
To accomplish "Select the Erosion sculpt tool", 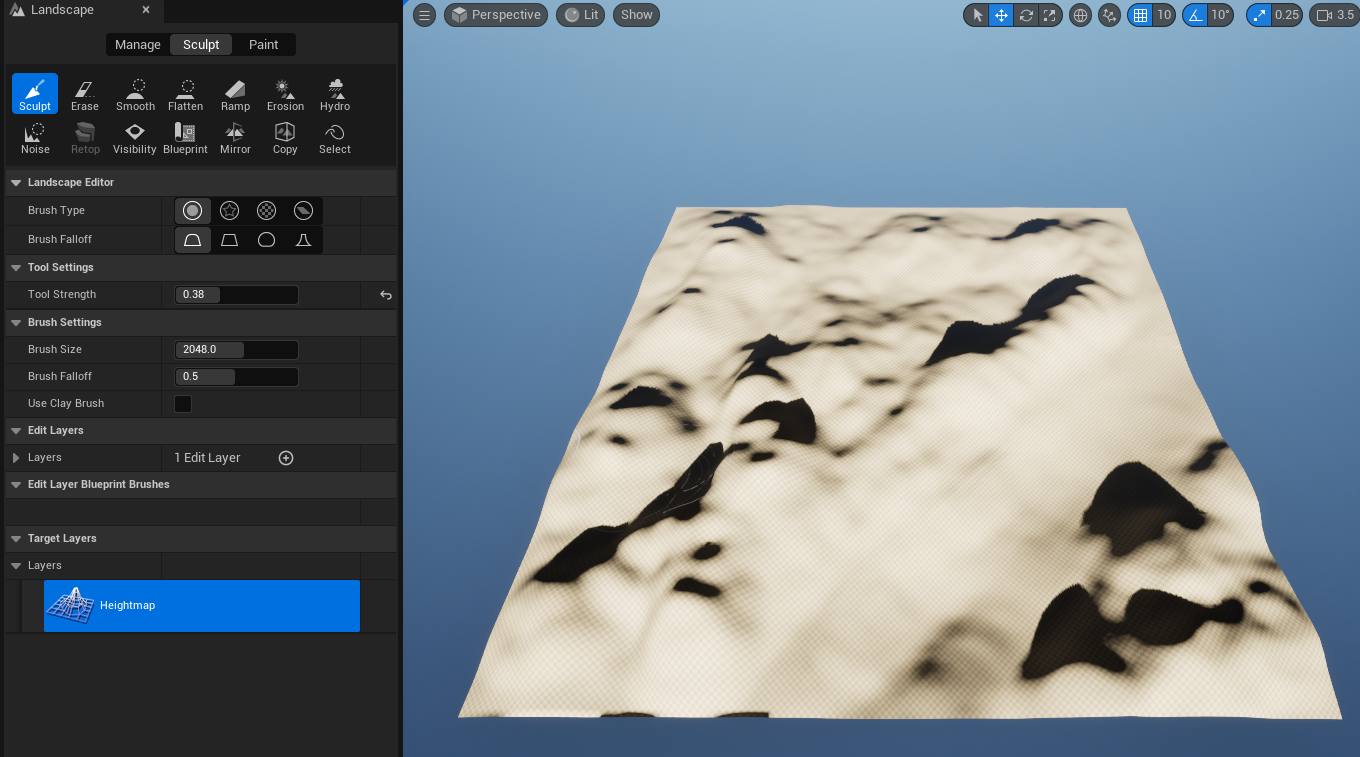I will click(x=285, y=94).
